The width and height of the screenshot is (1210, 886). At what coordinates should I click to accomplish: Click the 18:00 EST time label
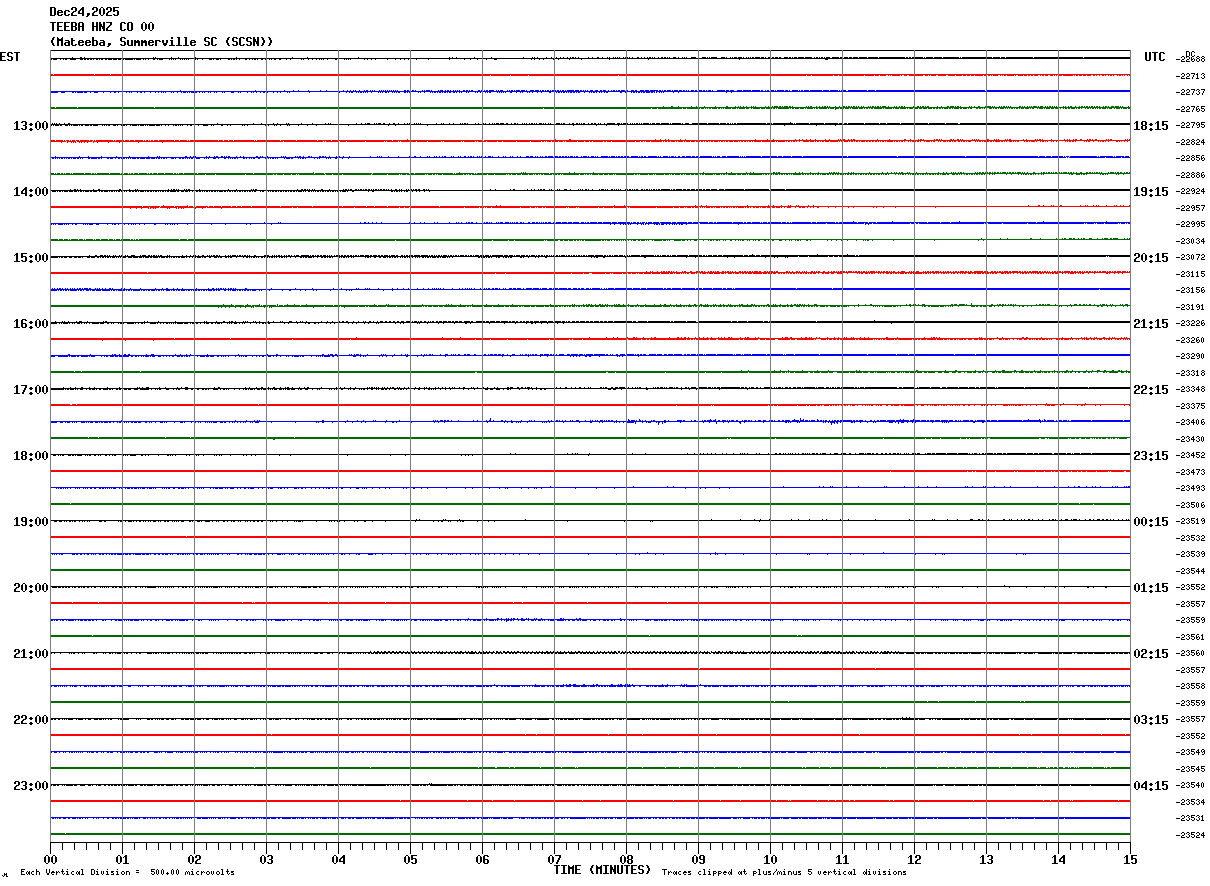(x=31, y=456)
